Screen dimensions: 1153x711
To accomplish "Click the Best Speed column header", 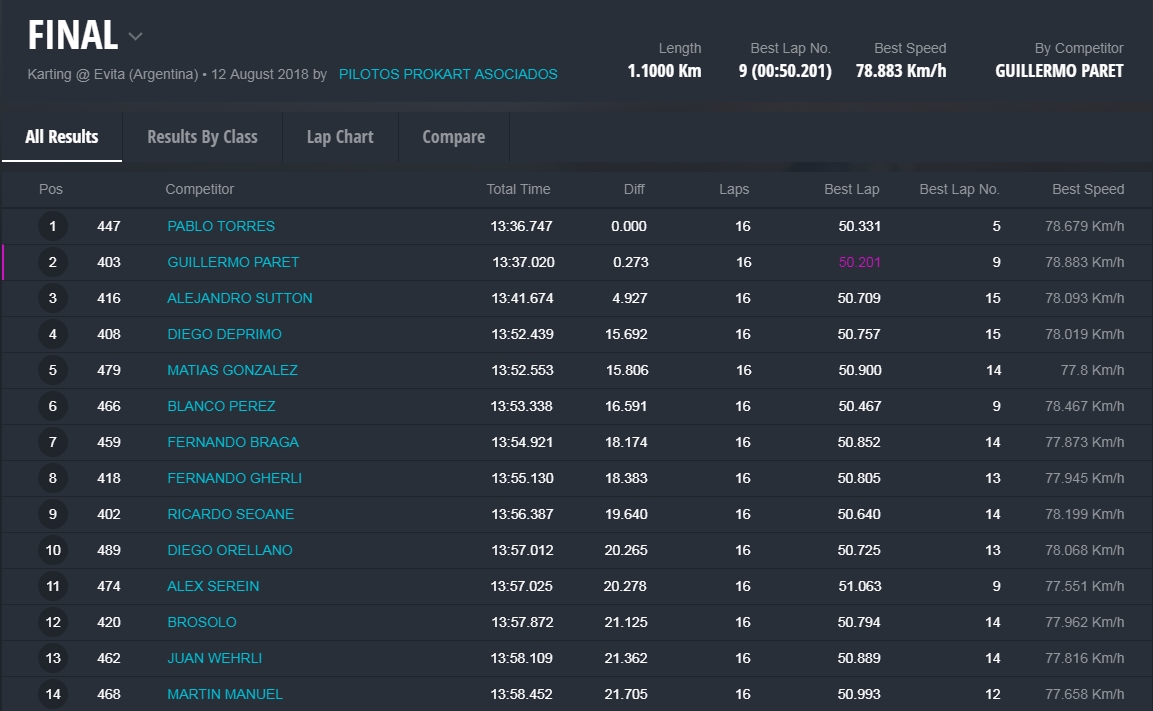I will click(1087, 189).
